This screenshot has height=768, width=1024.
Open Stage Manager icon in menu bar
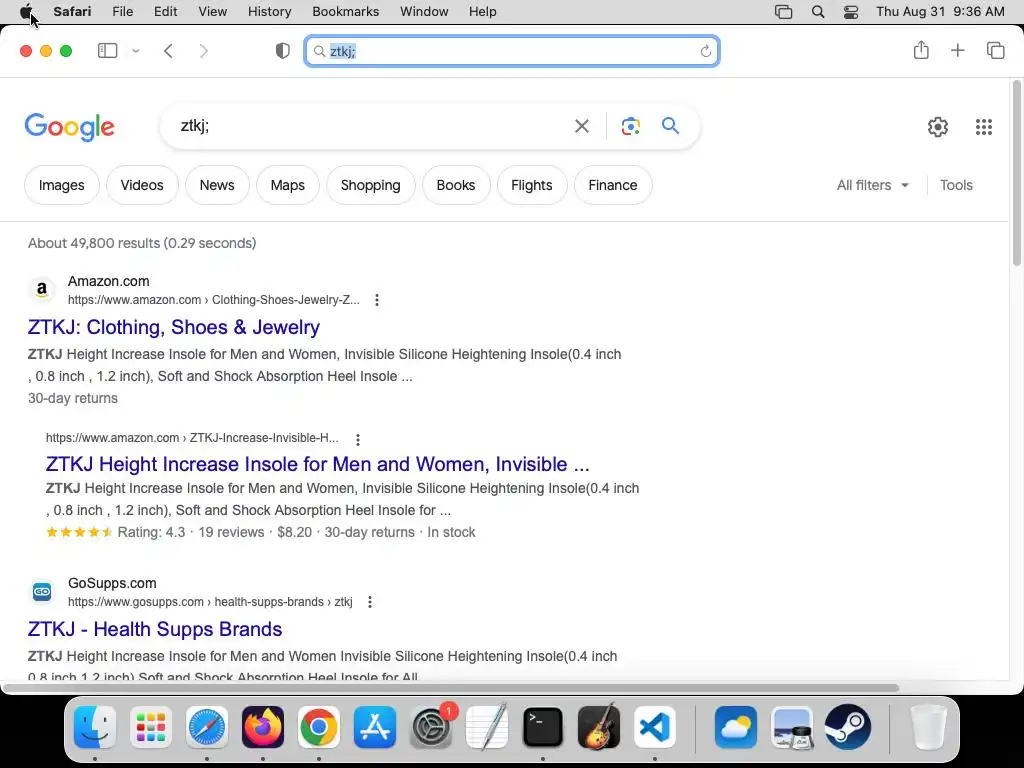pyautogui.click(x=783, y=12)
